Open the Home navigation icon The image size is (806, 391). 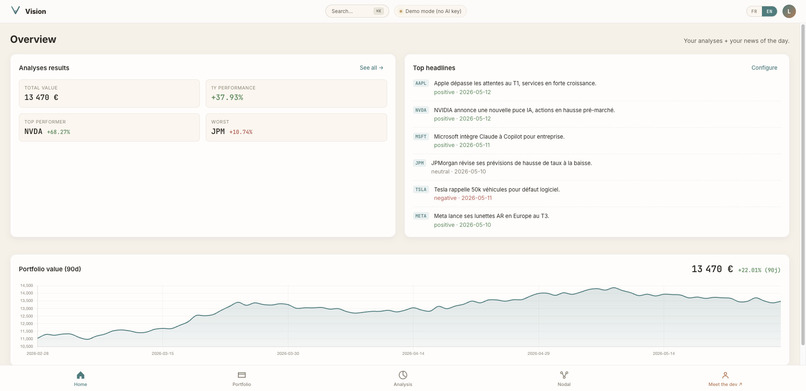(80, 375)
